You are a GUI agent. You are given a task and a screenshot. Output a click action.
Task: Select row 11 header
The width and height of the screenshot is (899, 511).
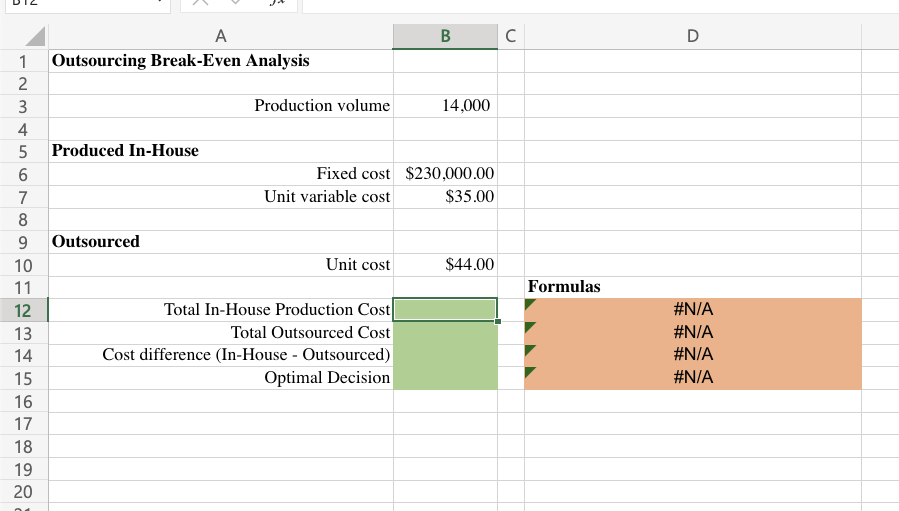click(x=24, y=287)
